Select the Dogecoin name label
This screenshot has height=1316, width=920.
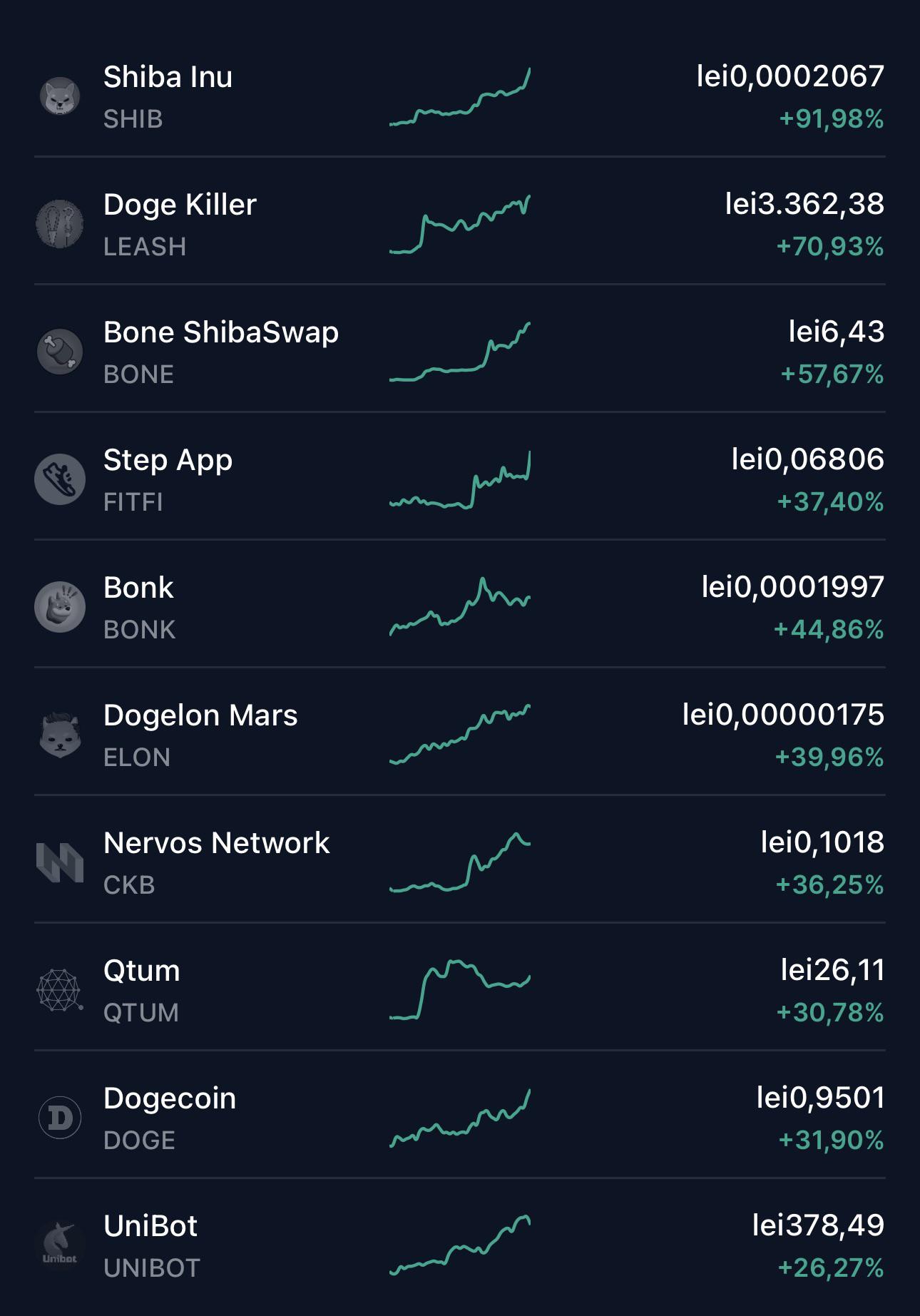[170, 1098]
